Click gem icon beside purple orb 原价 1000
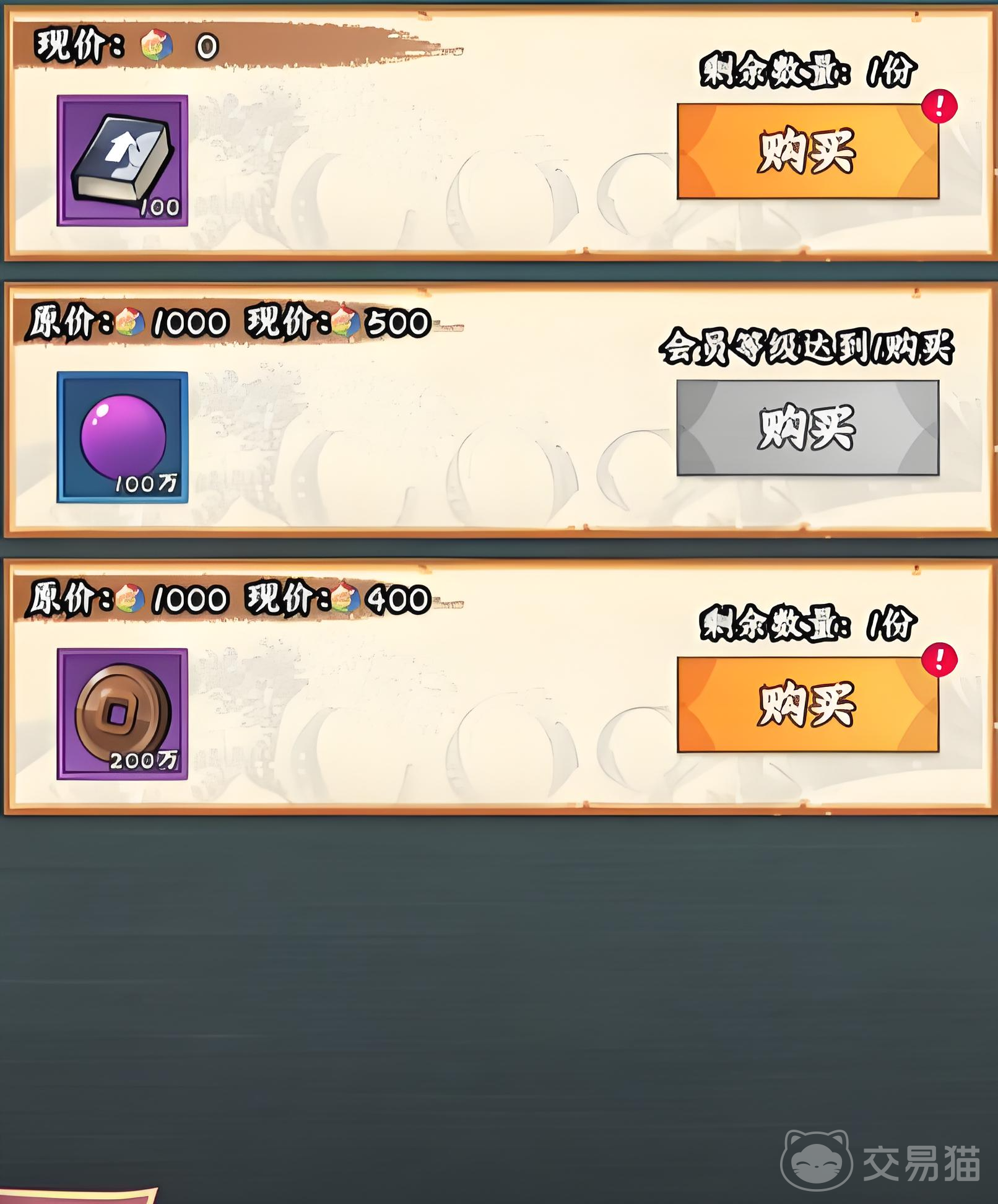This screenshot has width=998, height=1204. pyautogui.click(x=129, y=322)
